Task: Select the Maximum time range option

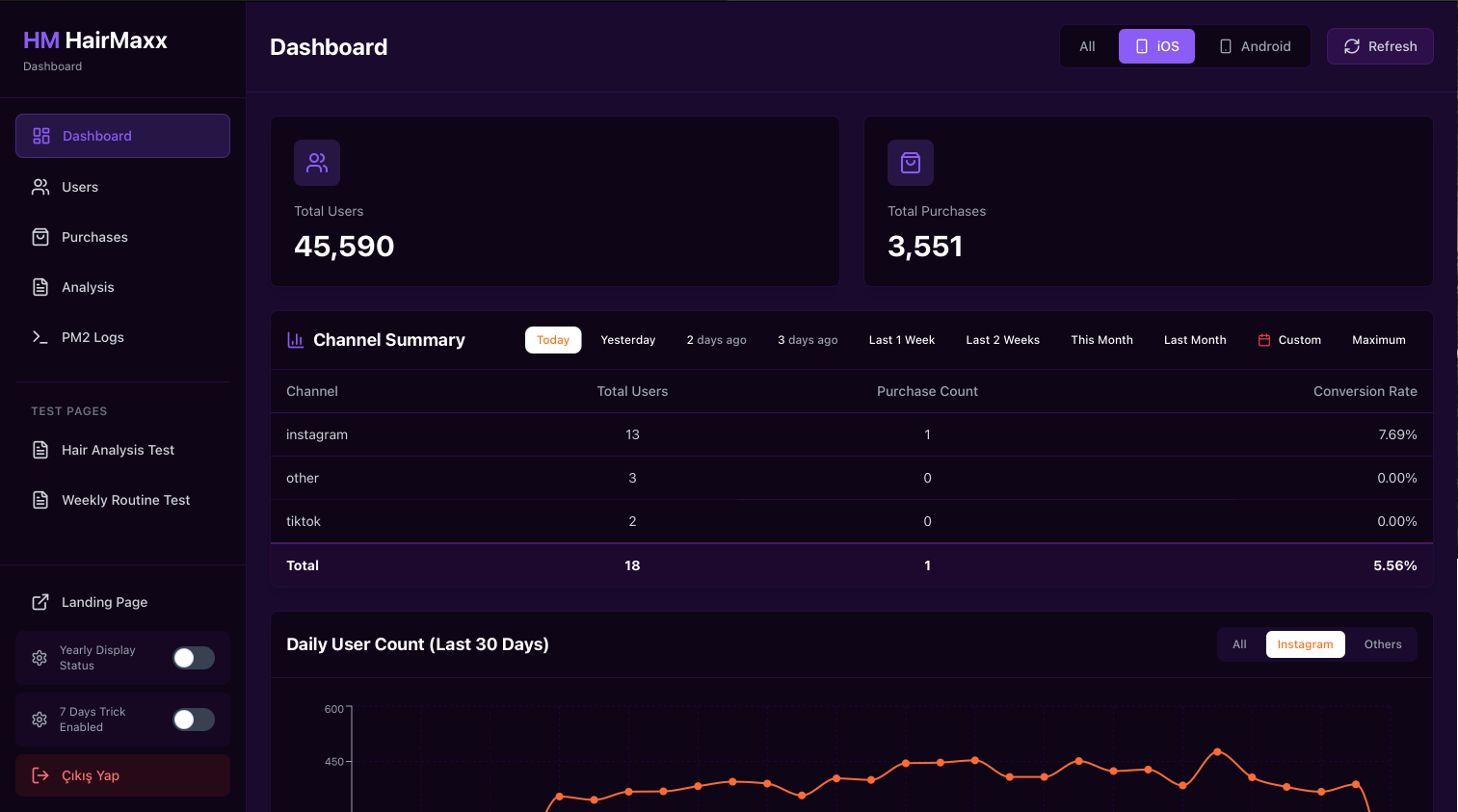Action: pyautogui.click(x=1378, y=339)
